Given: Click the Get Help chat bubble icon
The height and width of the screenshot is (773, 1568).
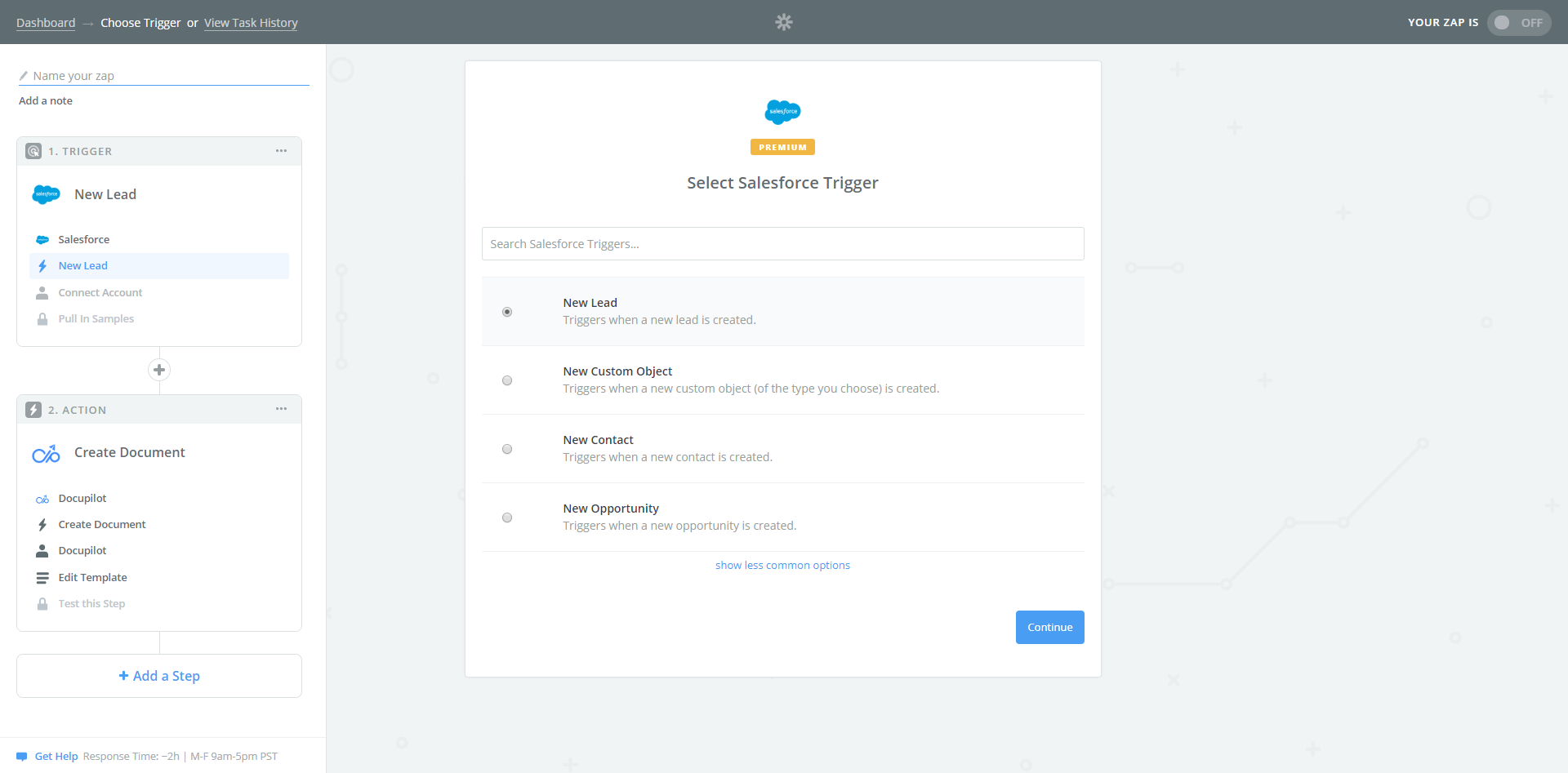Looking at the screenshot, I should pyautogui.click(x=22, y=757).
